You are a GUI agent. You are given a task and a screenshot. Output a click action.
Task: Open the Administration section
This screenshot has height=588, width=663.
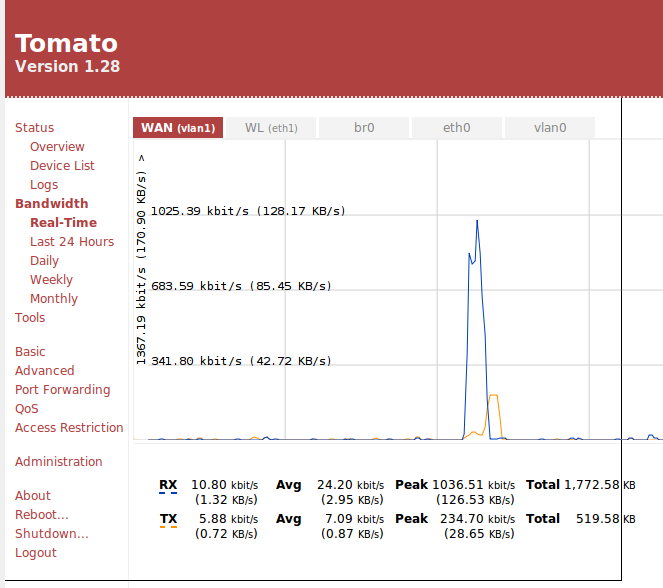click(58, 462)
